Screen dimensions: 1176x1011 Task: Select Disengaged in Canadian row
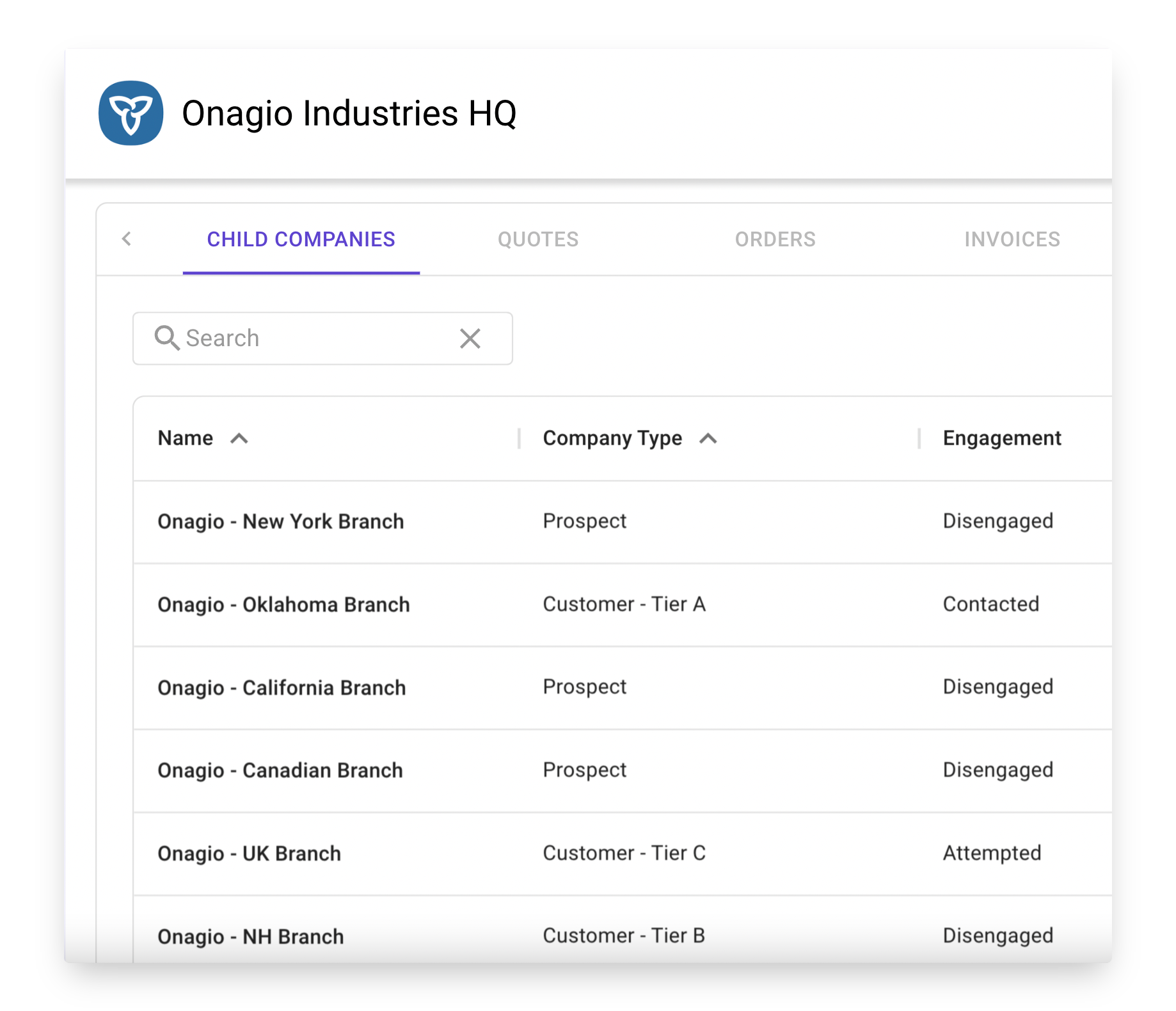point(998,770)
